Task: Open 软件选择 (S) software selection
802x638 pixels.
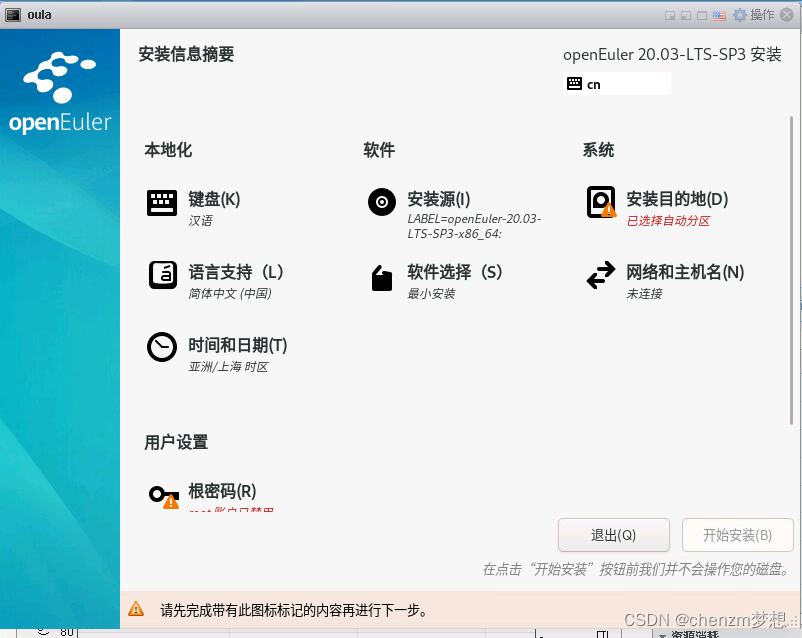Action: [435, 281]
